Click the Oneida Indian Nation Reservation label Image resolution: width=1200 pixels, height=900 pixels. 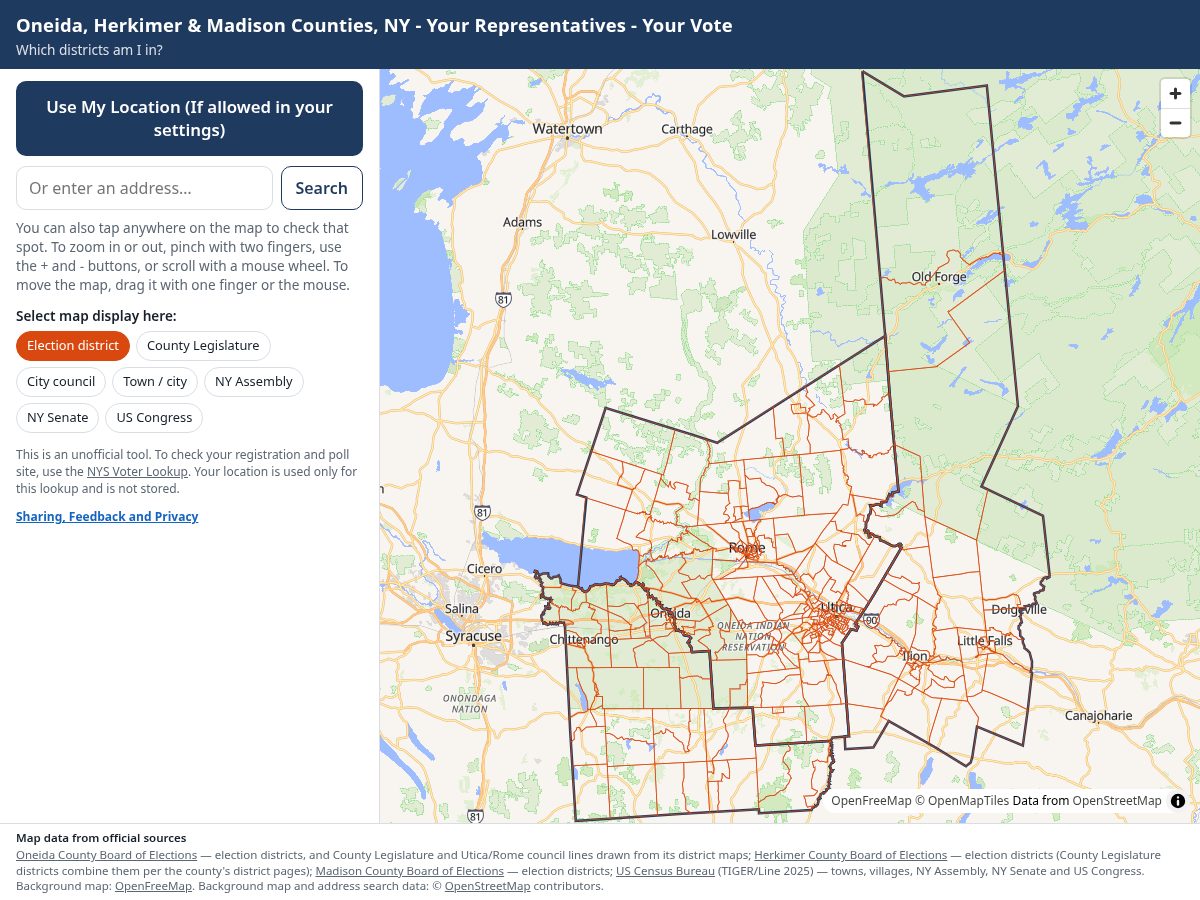click(x=753, y=636)
